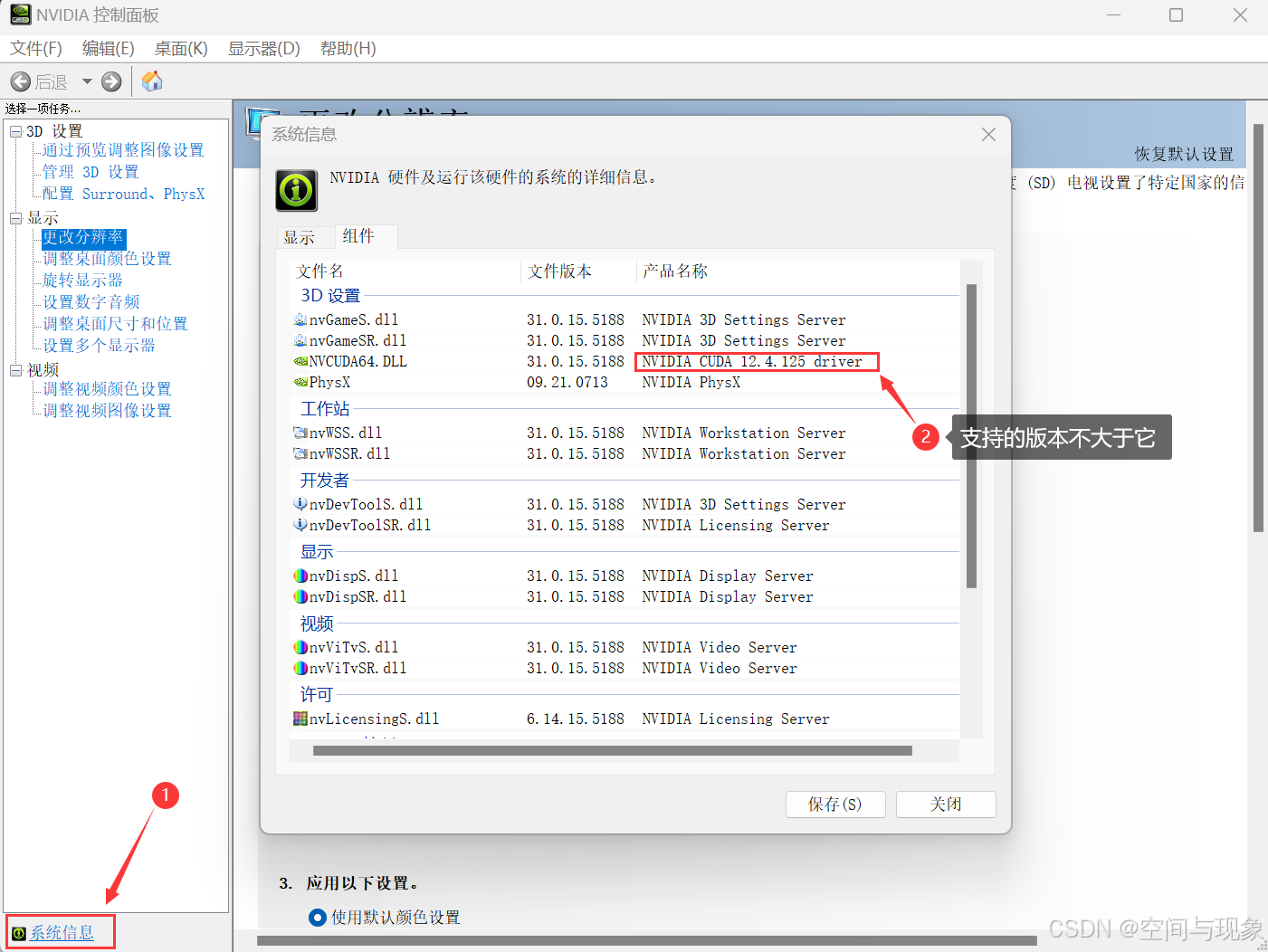Click 恢复默认设置 link
The image size is (1268, 952).
click(x=1185, y=155)
